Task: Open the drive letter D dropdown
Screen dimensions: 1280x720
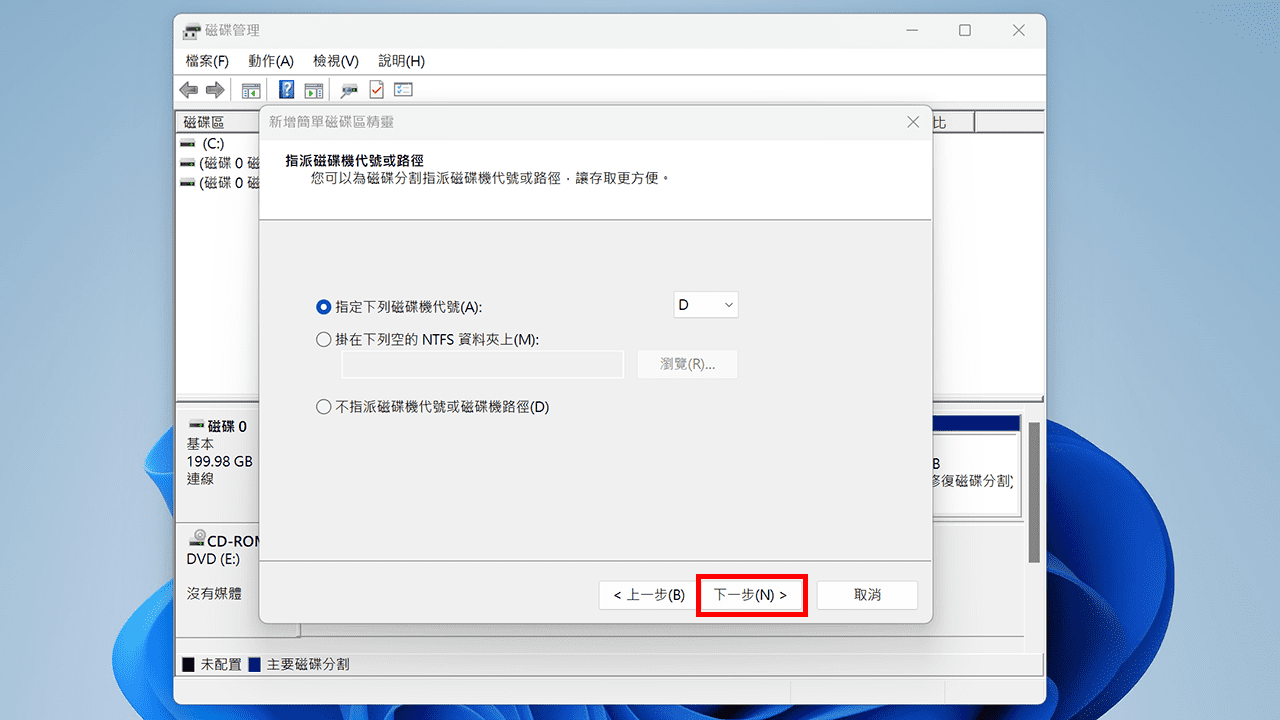Action: (706, 304)
